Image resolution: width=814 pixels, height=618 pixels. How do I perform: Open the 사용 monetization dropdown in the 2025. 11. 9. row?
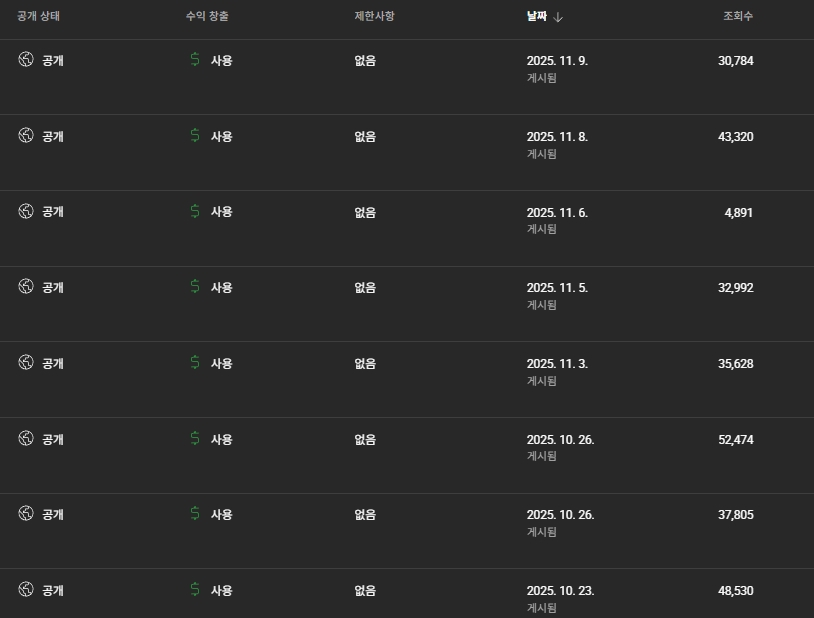click(221, 60)
